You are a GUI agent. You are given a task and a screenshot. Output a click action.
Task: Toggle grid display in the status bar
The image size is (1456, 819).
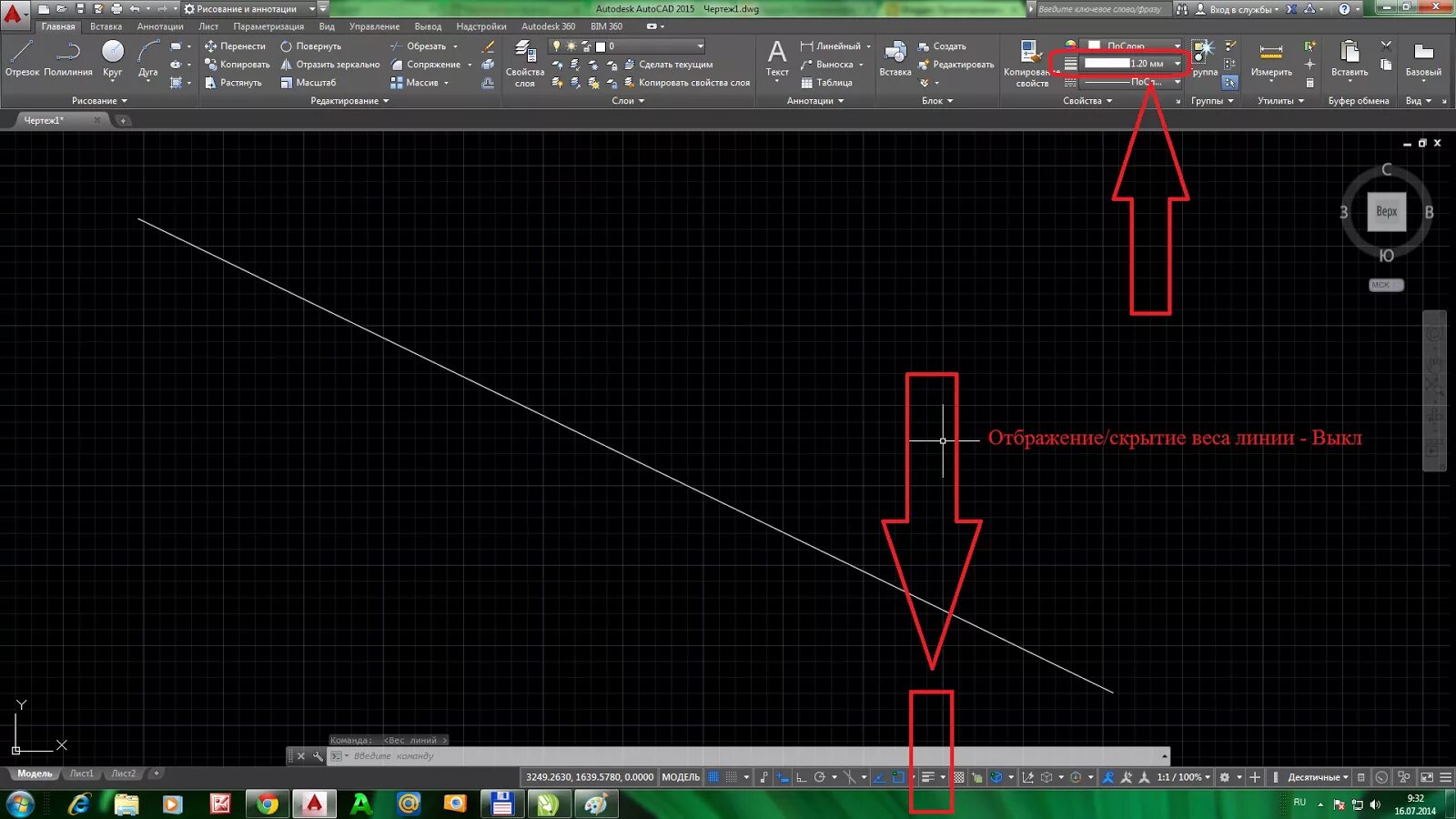[713, 777]
